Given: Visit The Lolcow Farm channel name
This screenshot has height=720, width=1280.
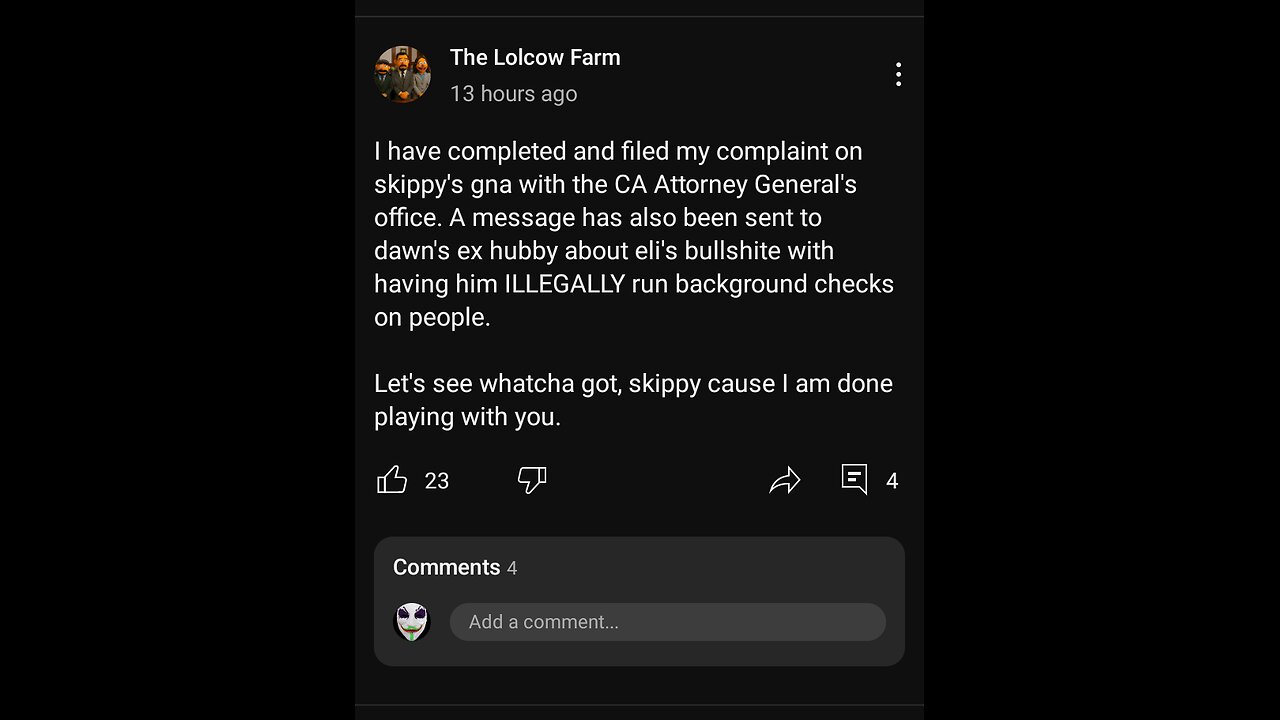Looking at the screenshot, I should [535, 58].
